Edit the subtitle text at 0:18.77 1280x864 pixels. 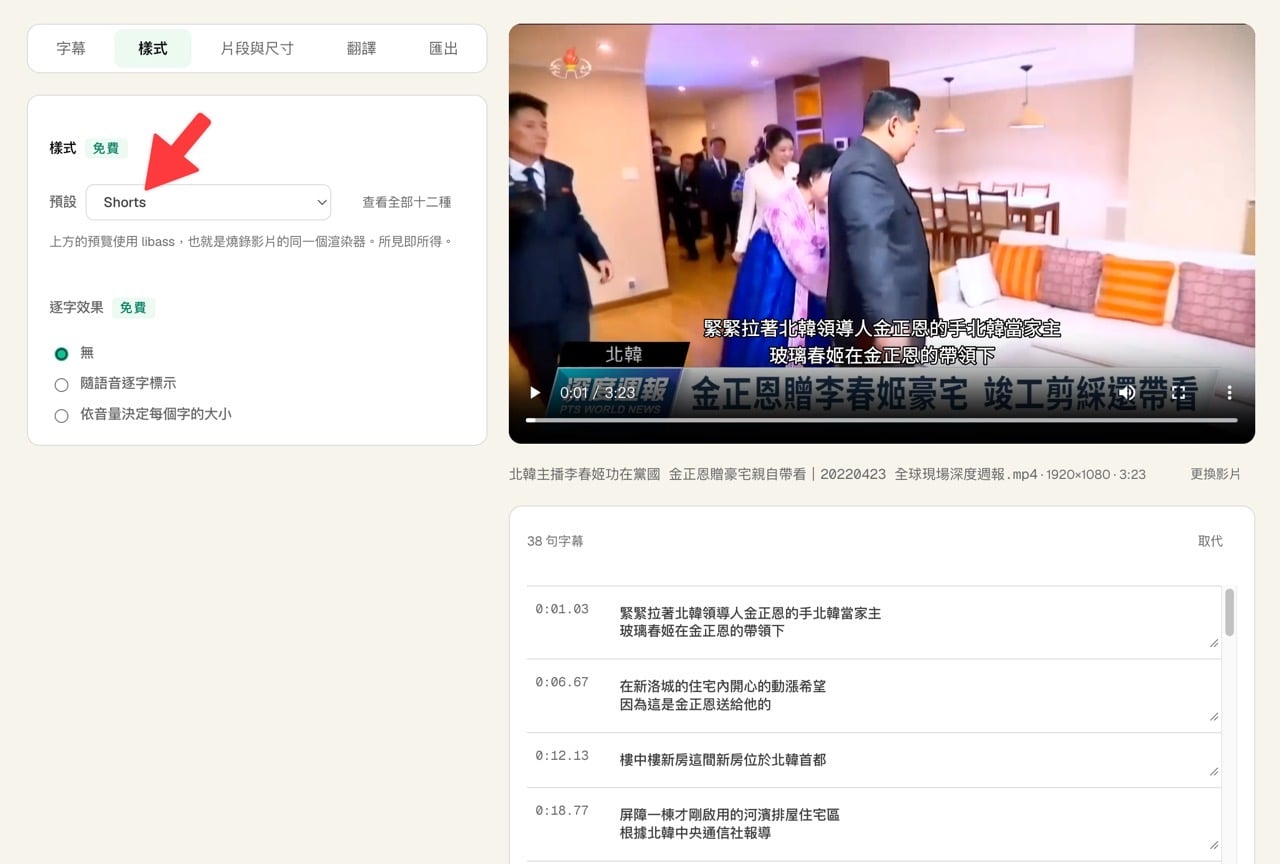pos(916,824)
